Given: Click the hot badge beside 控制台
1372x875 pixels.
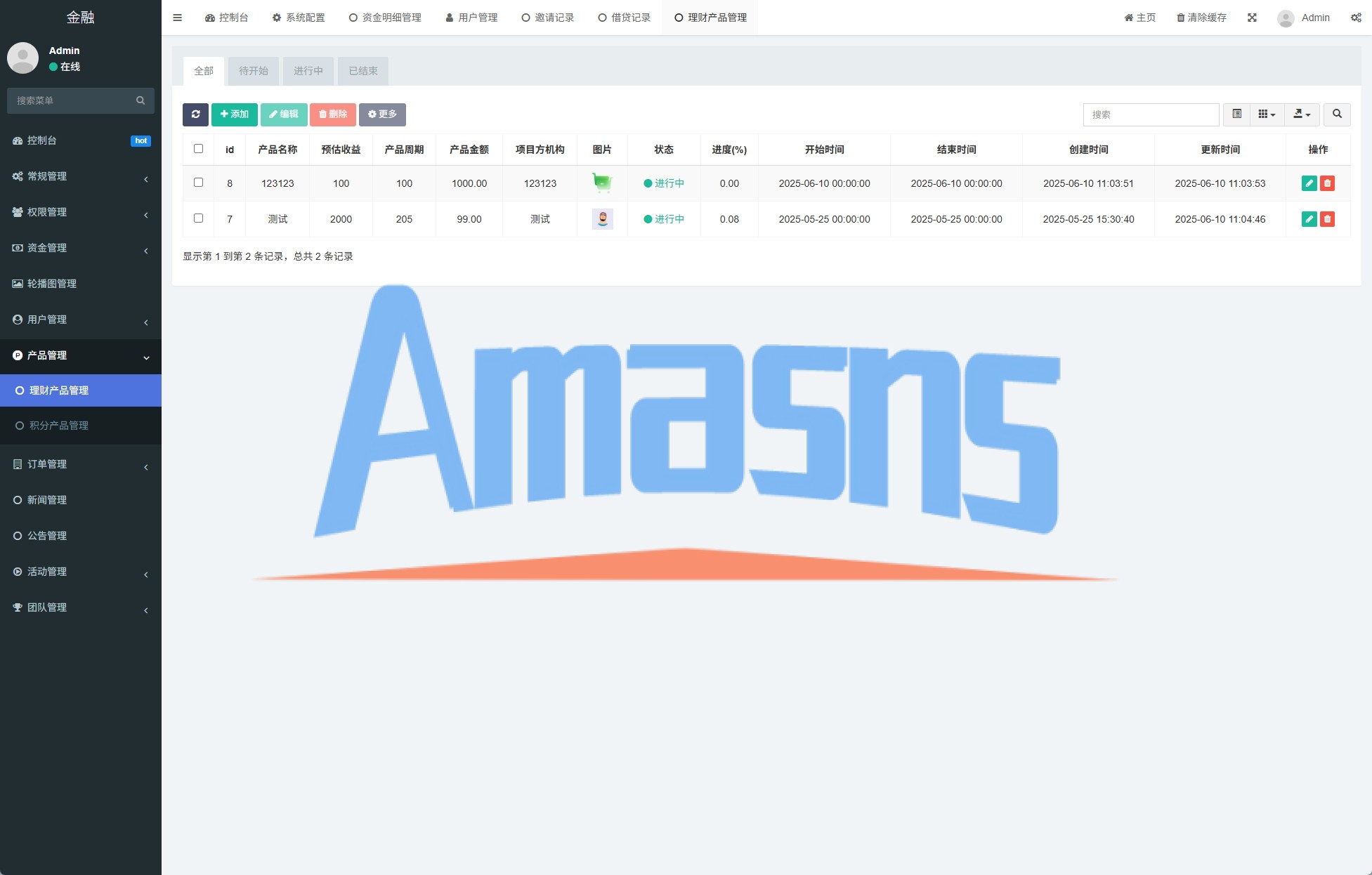Looking at the screenshot, I should (x=141, y=140).
